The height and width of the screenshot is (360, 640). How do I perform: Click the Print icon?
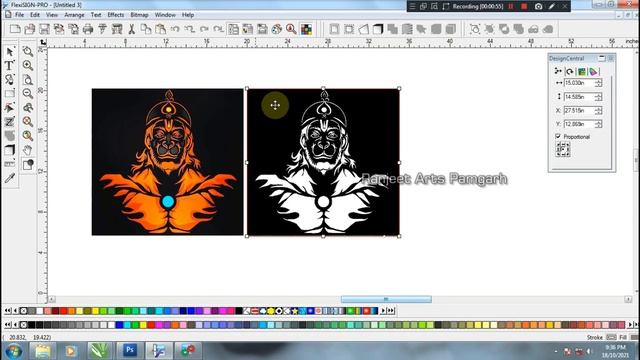pyautogui.click(x=88, y=29)
